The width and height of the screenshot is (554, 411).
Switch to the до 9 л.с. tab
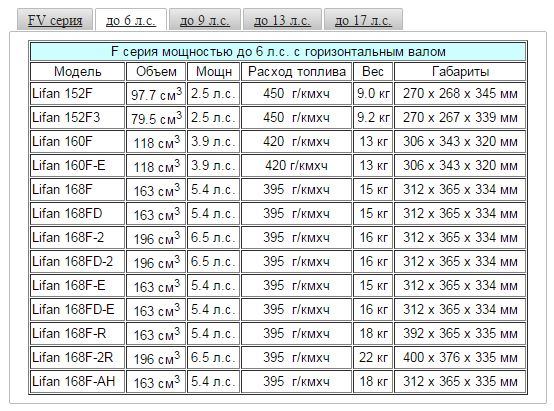click(205, 20)
